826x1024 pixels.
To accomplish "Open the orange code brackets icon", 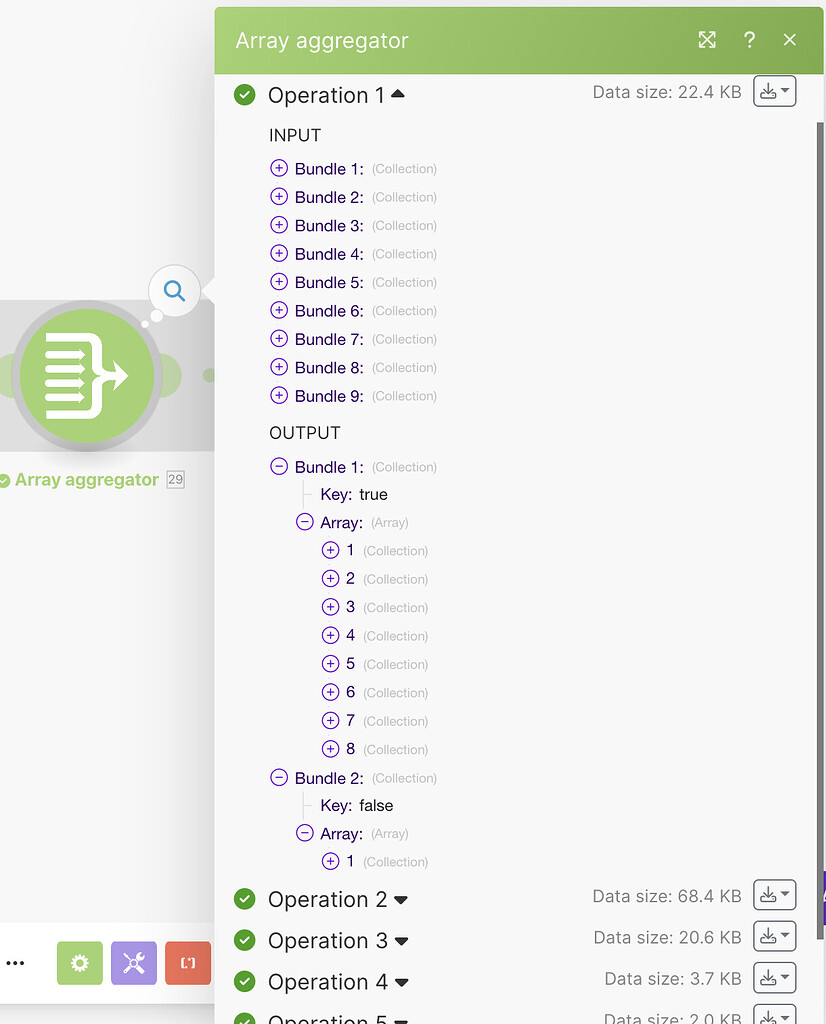I will (x=187, y=963).
